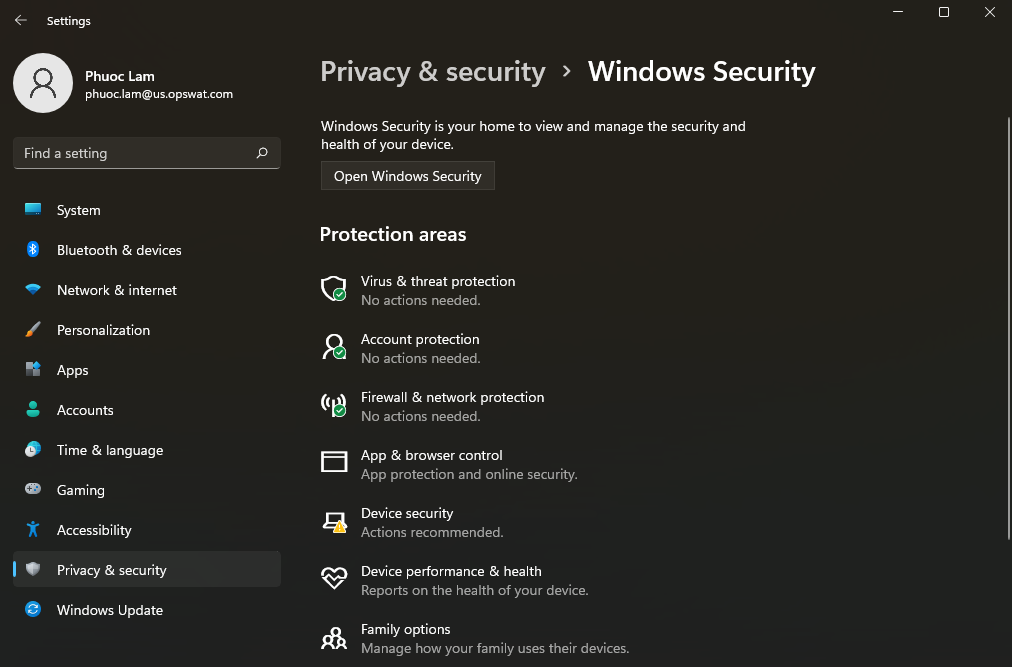Select Network & internet
1012x667 pixels.
[x=147, y=290]
